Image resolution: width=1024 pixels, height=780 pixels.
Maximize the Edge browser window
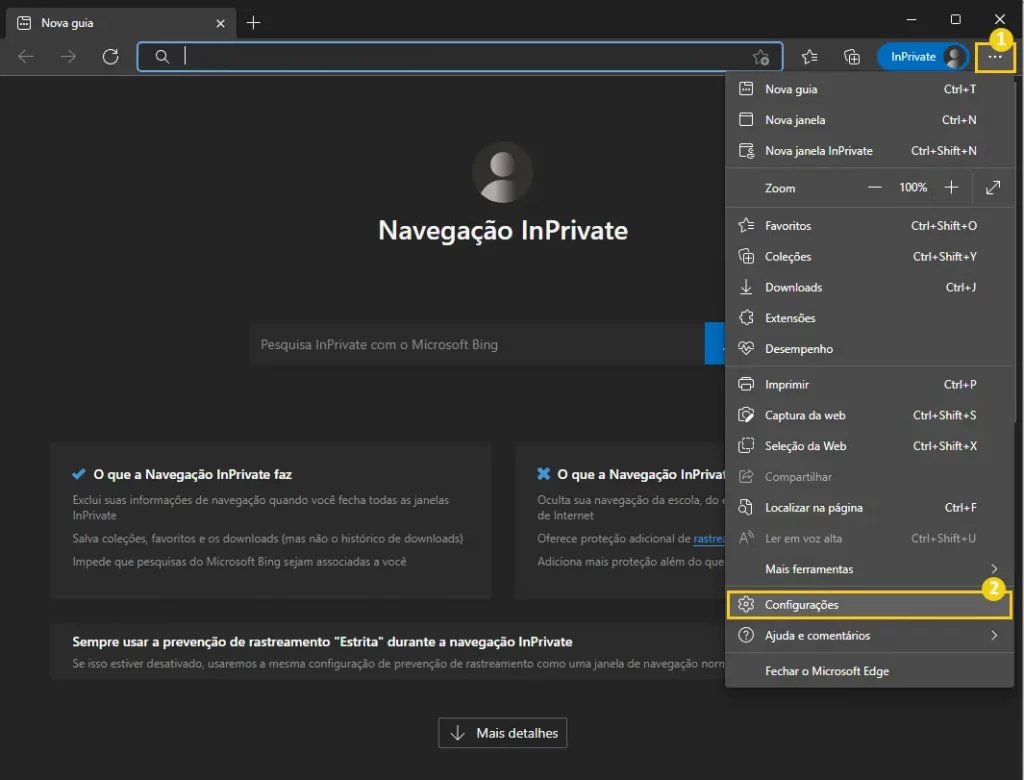pos(955,20)
